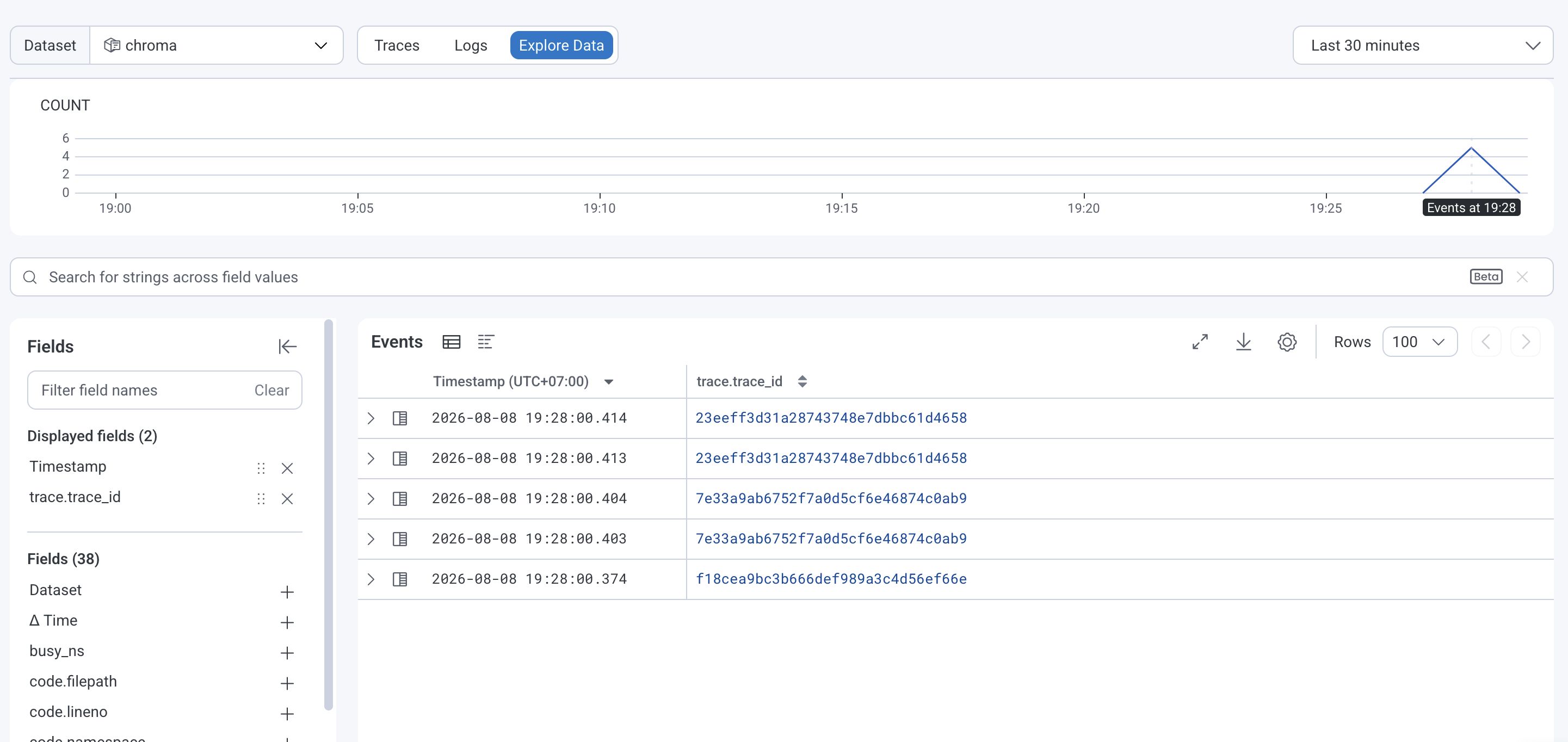Download events with the download icon
1568x742 pixels.
[x=1244, y=342]
